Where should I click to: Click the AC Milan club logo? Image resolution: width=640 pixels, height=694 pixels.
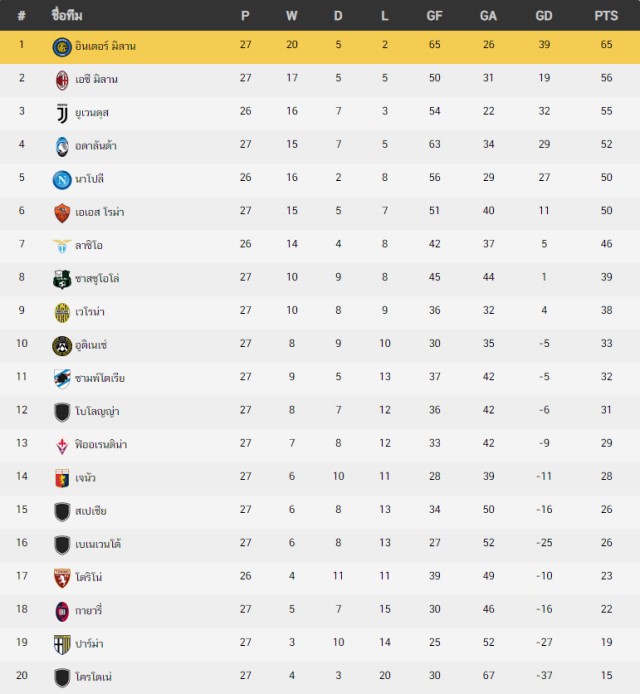pyautogui.click(x=62, y=81)
